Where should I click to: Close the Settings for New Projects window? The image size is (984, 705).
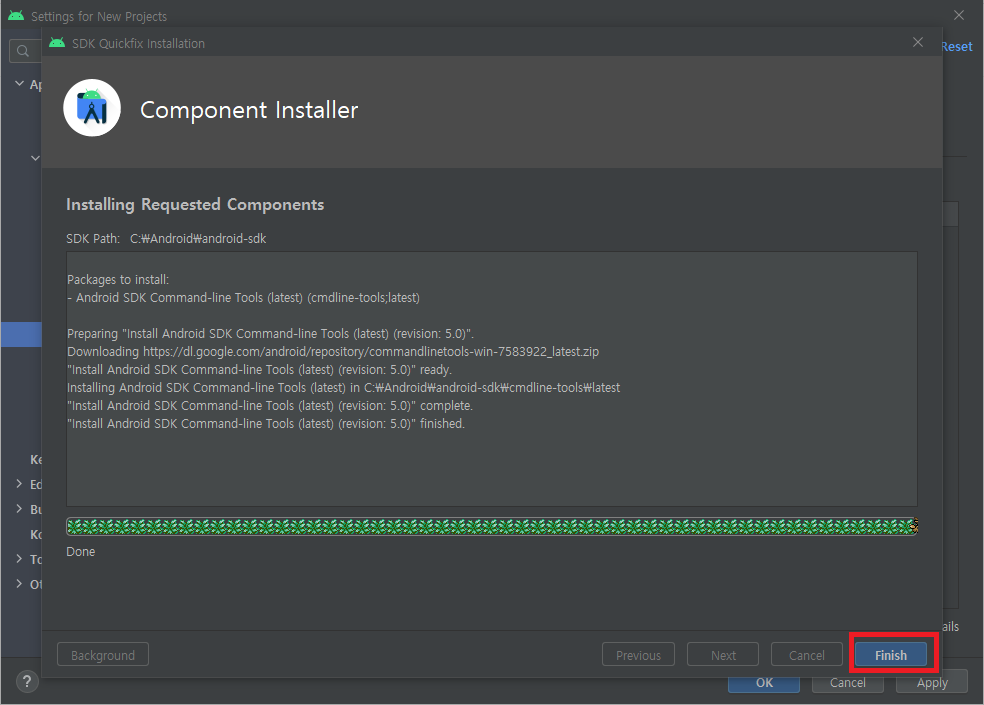(959, 15)
